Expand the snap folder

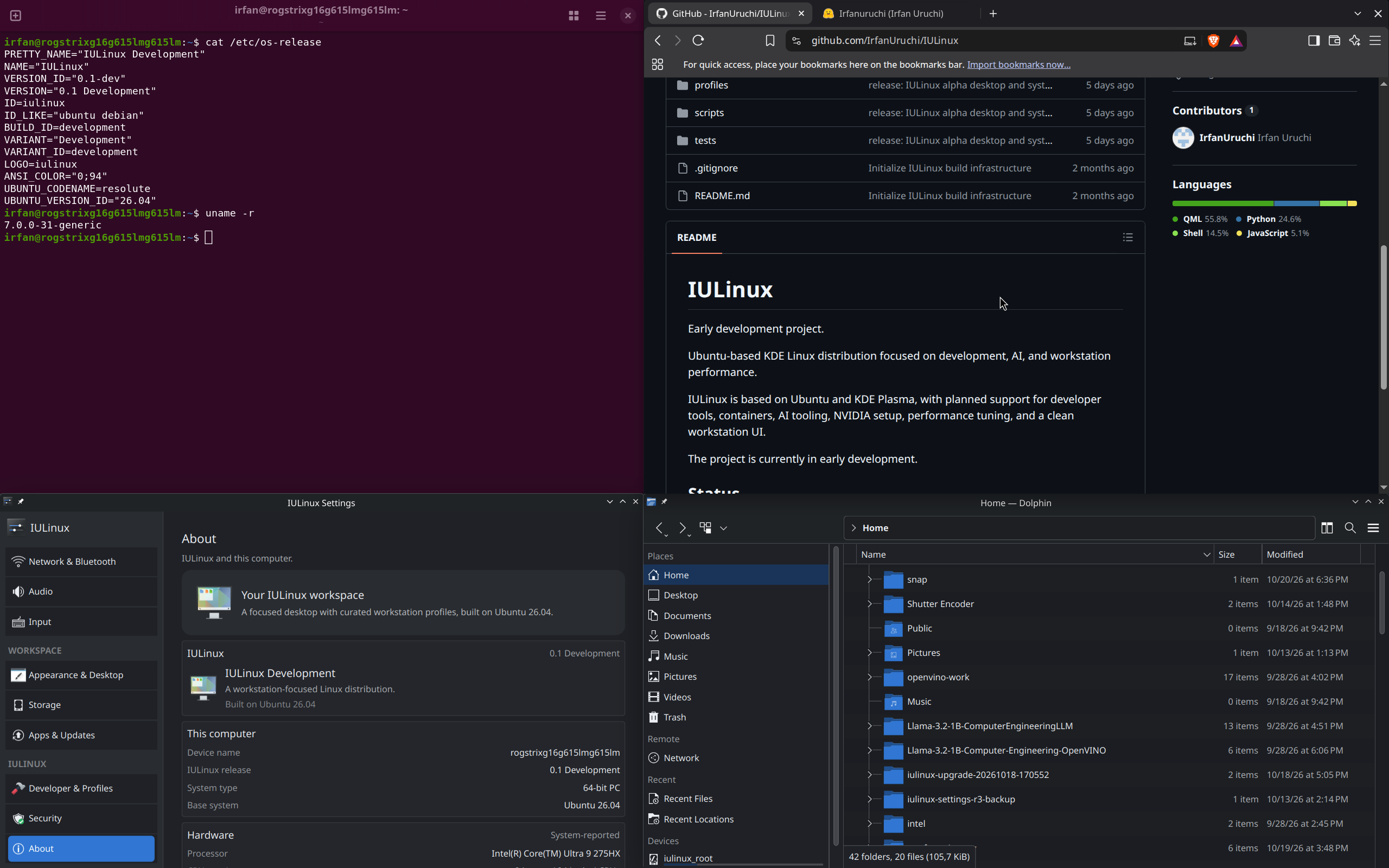(x=869, y=579)
